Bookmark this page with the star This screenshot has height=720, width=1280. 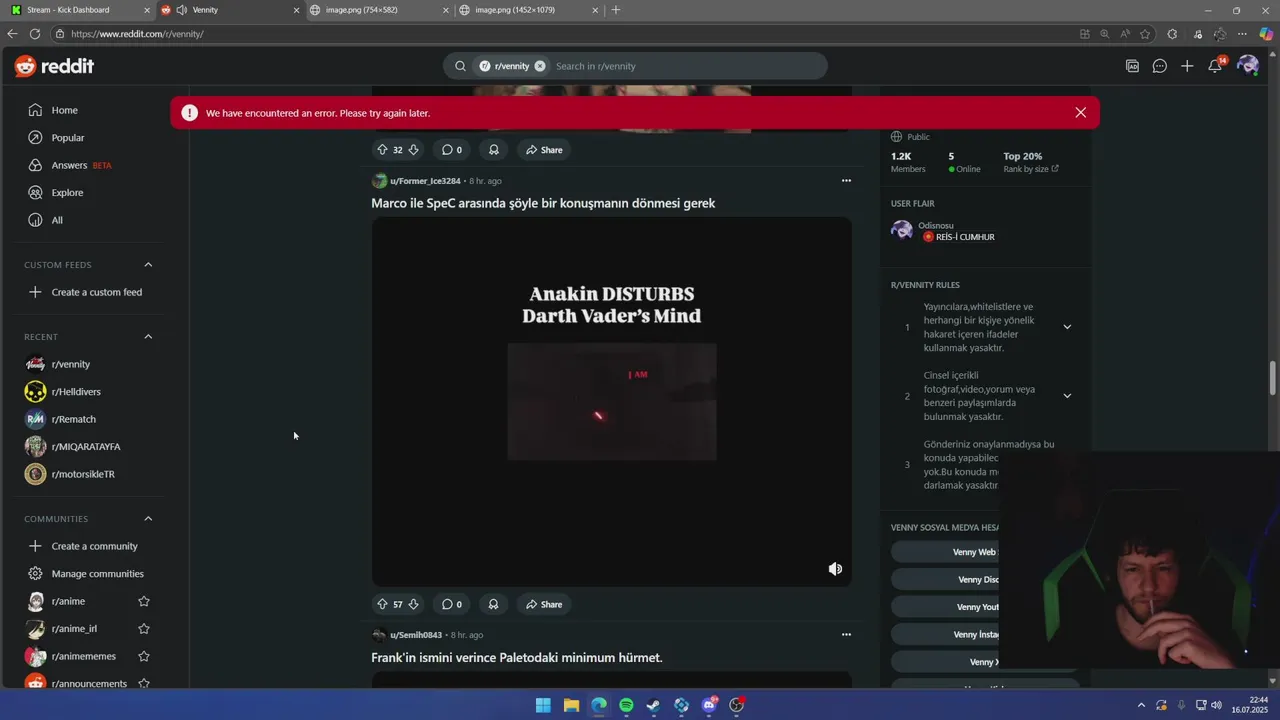[1145, 34]
